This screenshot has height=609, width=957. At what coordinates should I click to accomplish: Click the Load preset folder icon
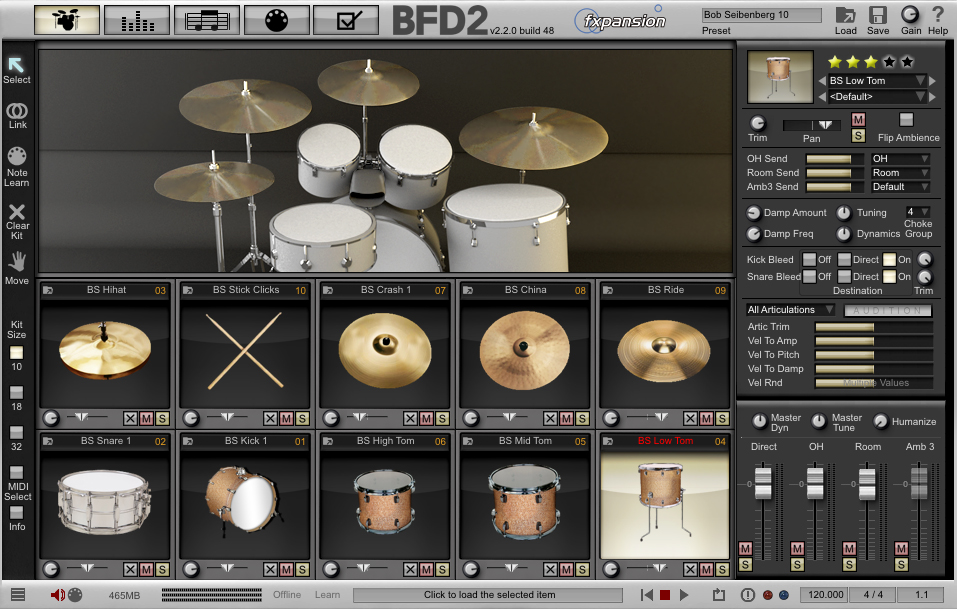[x=845, y=15]
